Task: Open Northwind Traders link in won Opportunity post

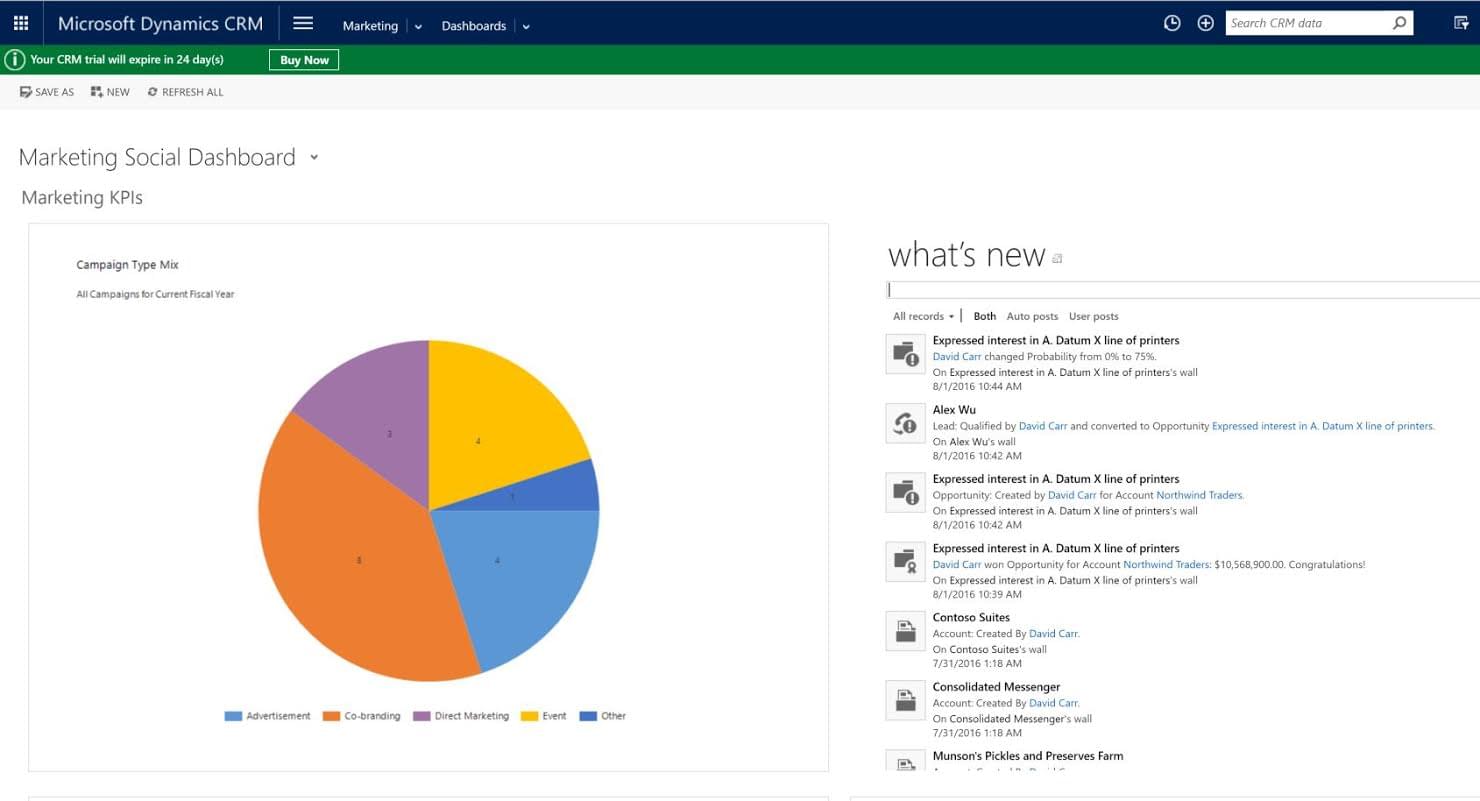Action: click(x=1167, y=564)
